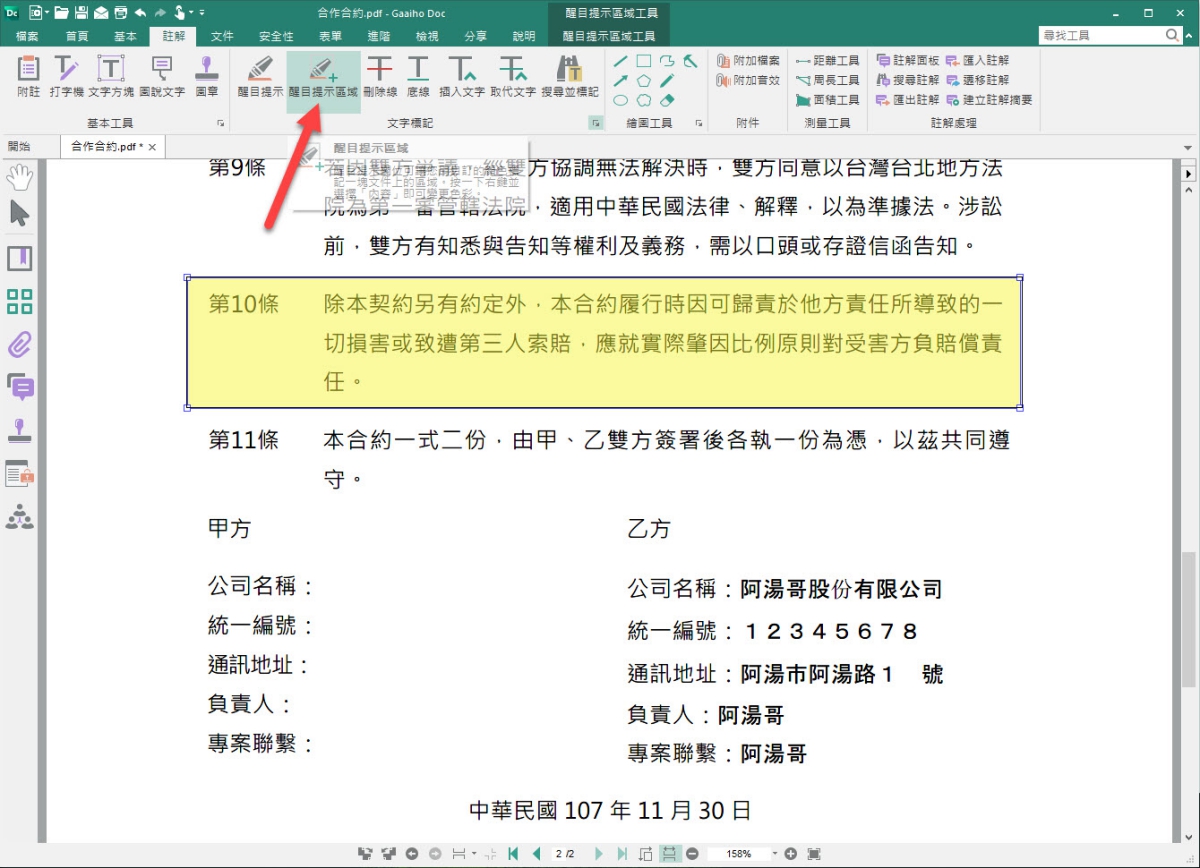Image resolution: width=1200 pixels, height=868 pixels.
Task: Select the line drawing tool
Action: click(620, 61)
